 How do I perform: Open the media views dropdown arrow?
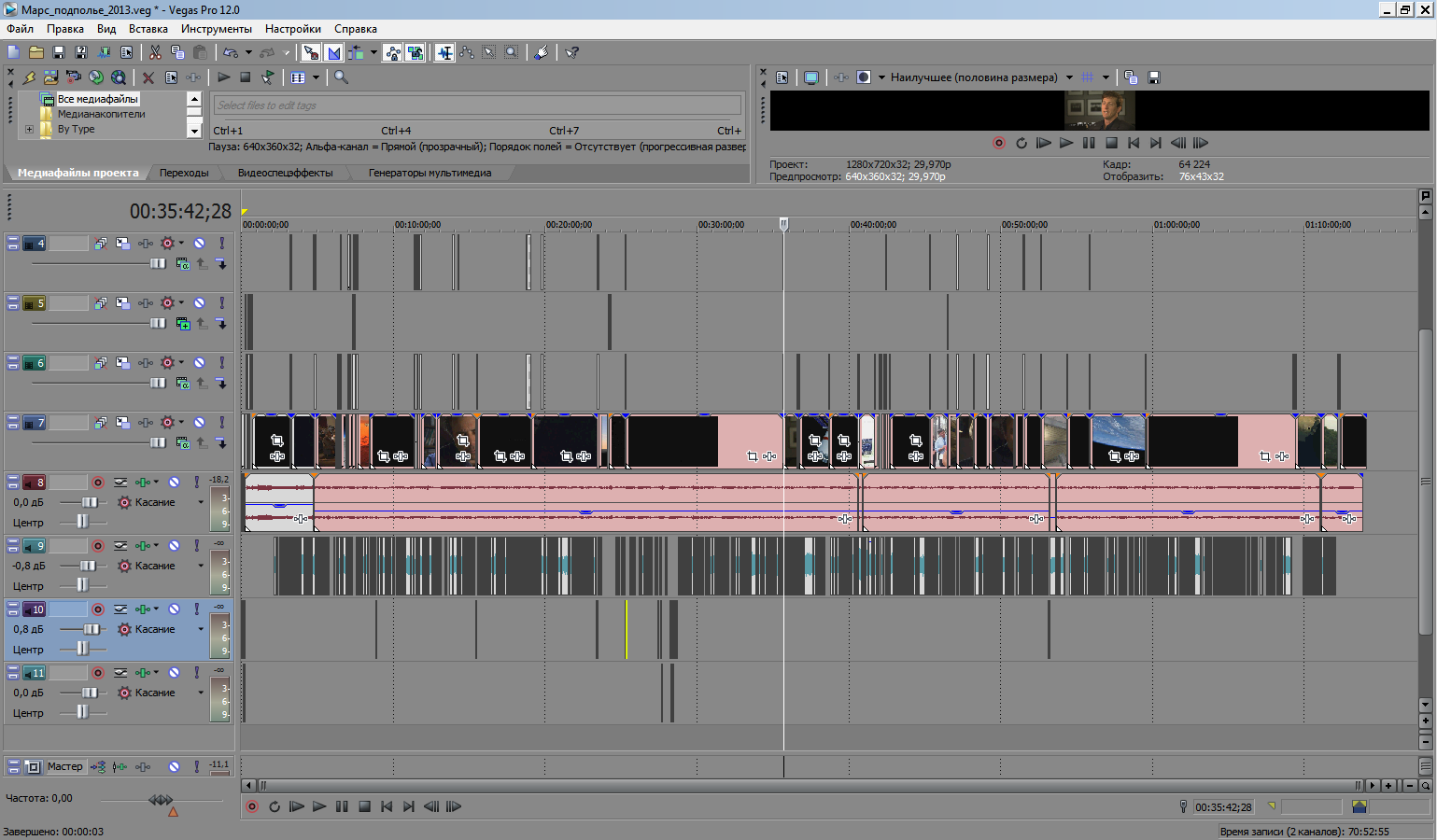tap(316, 77)
